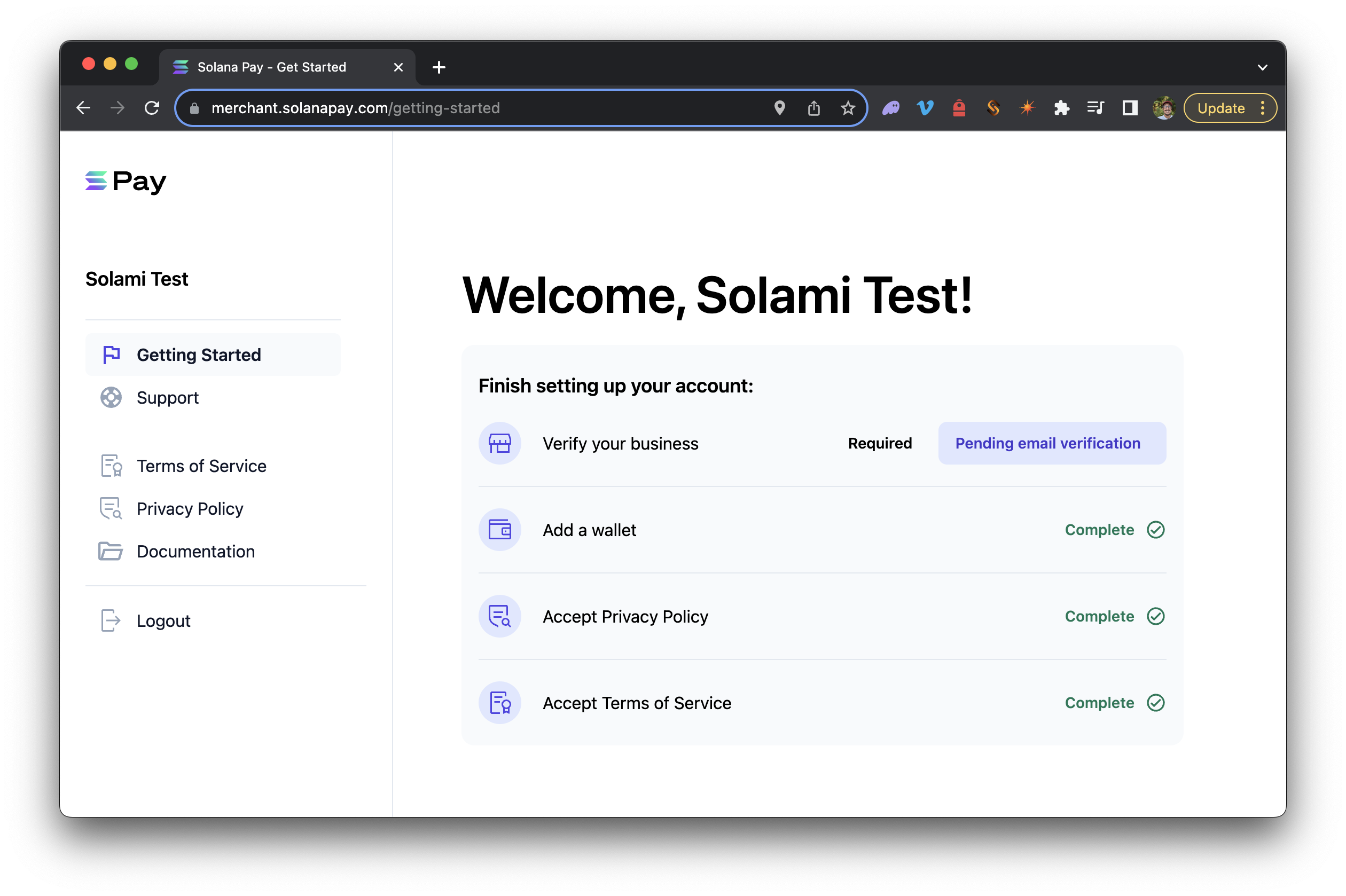This screenshot has width=1346, height=896.
Task: Click the Add a wallet complete checkmark
Action: pyautogui.click(x=1156, y=530)
